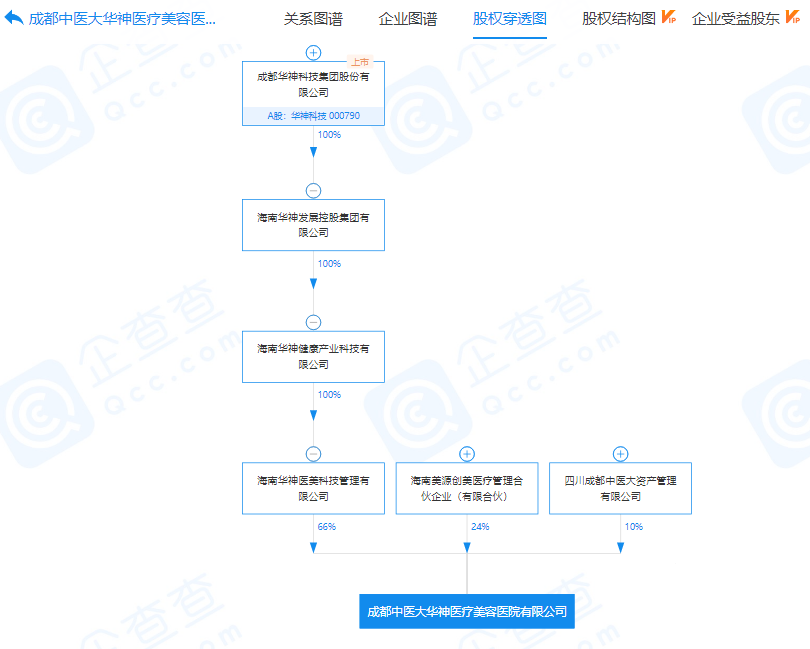The image size is (810, 649).
Task: Collapse the 海南华神发展控股集团 node
Action: [x=313, y=190]
